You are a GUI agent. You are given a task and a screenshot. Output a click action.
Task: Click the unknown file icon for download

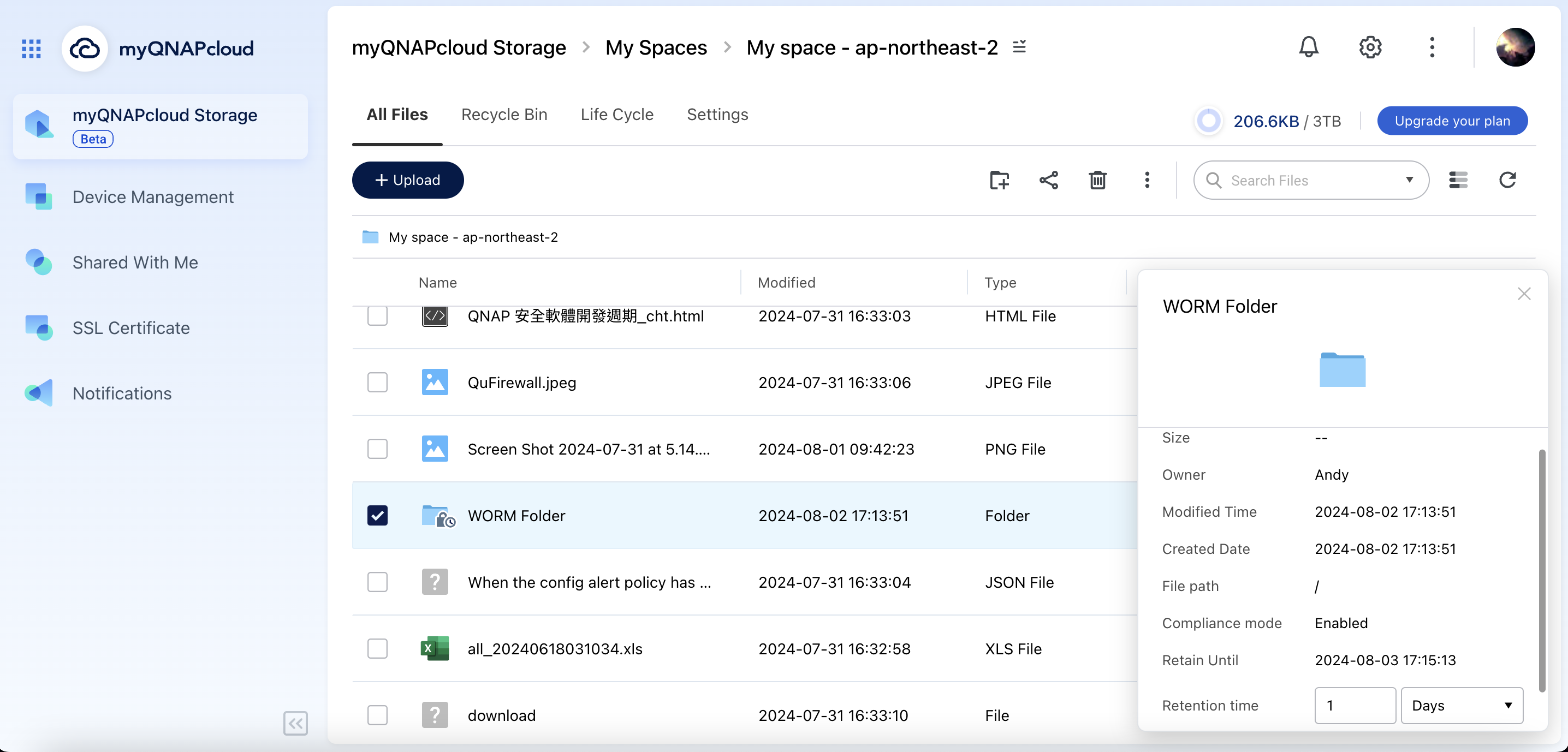[435, 715]
